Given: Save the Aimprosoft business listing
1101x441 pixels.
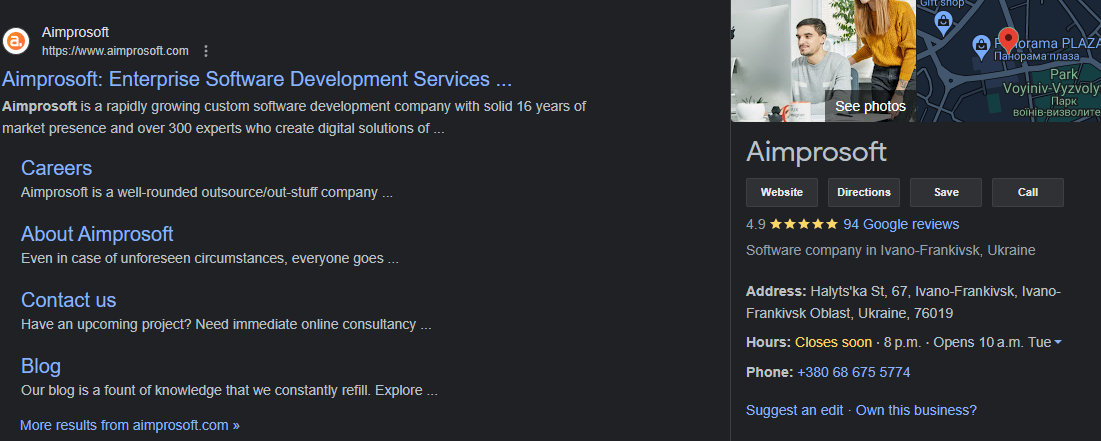Looking at the screenshot, I should (x=946, y=192).
